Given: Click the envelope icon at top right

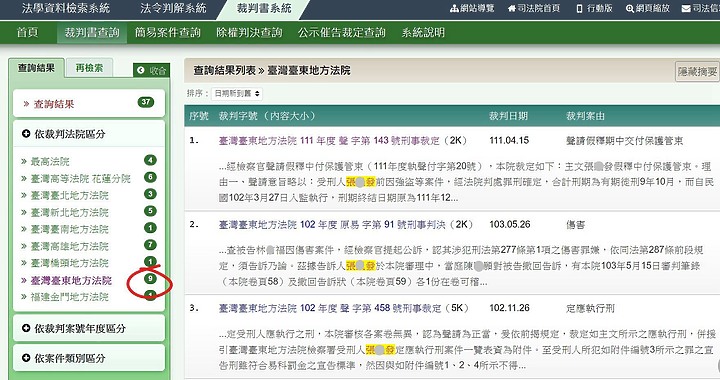Looking at the screenshot, I should click(x=686, y=9).
